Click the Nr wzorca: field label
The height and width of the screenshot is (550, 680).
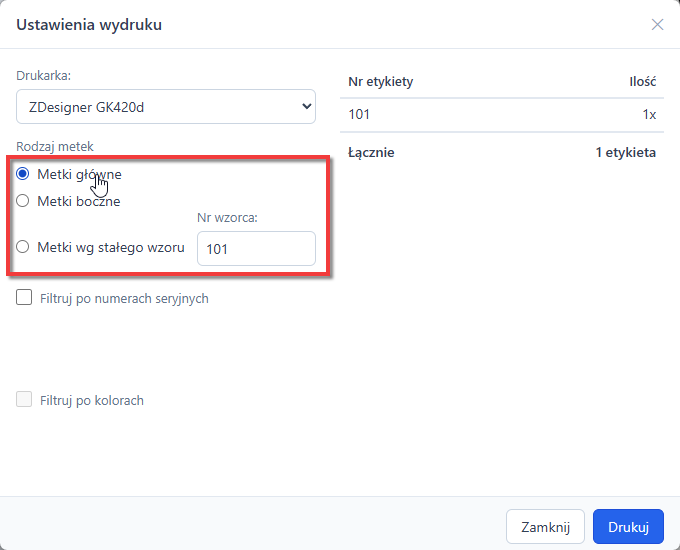(227, 217)
